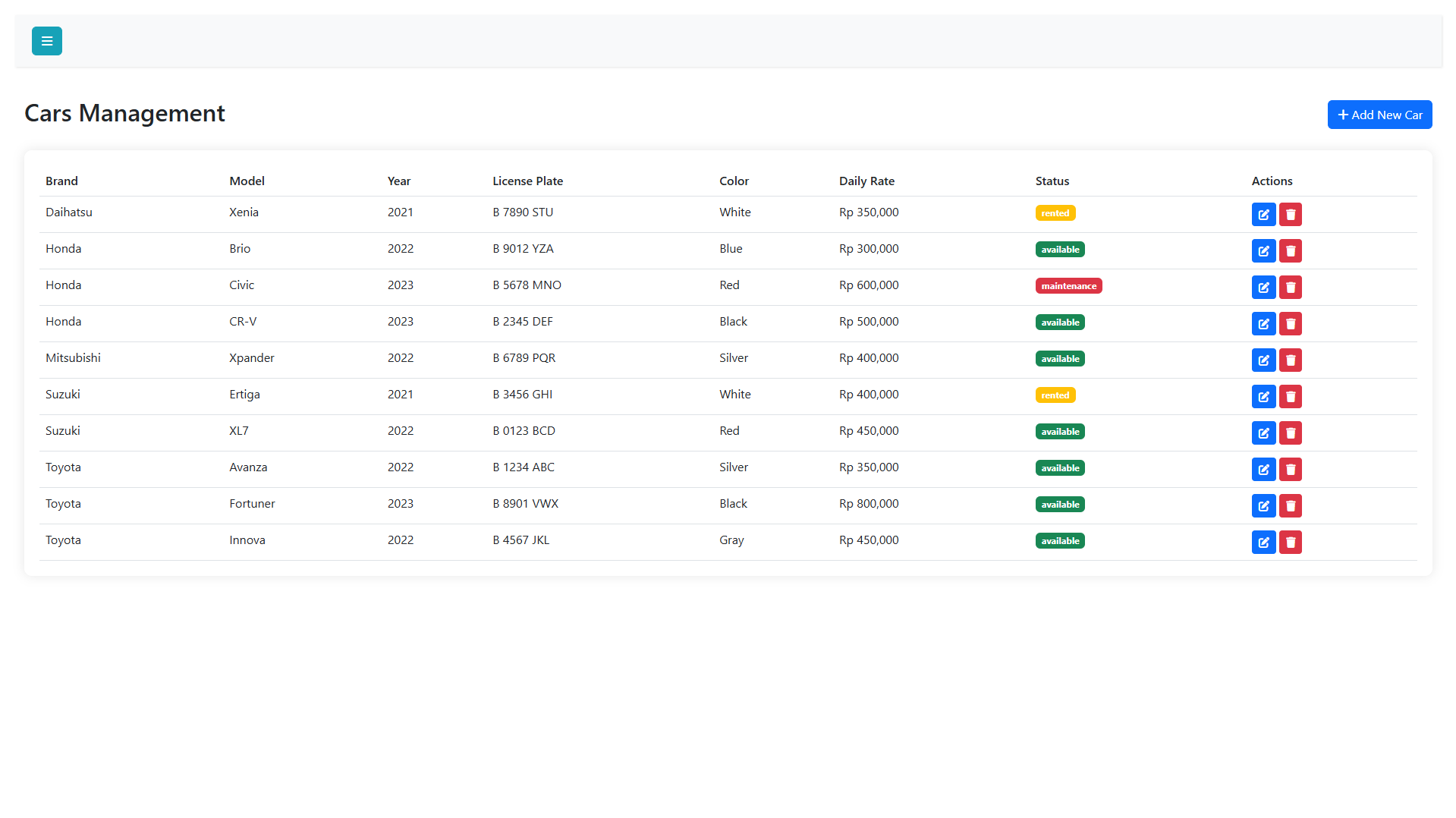Viewport: 1456px width, 818px height.
Task: Select license plate B 4567 JKL
Action: coord(520,540)
